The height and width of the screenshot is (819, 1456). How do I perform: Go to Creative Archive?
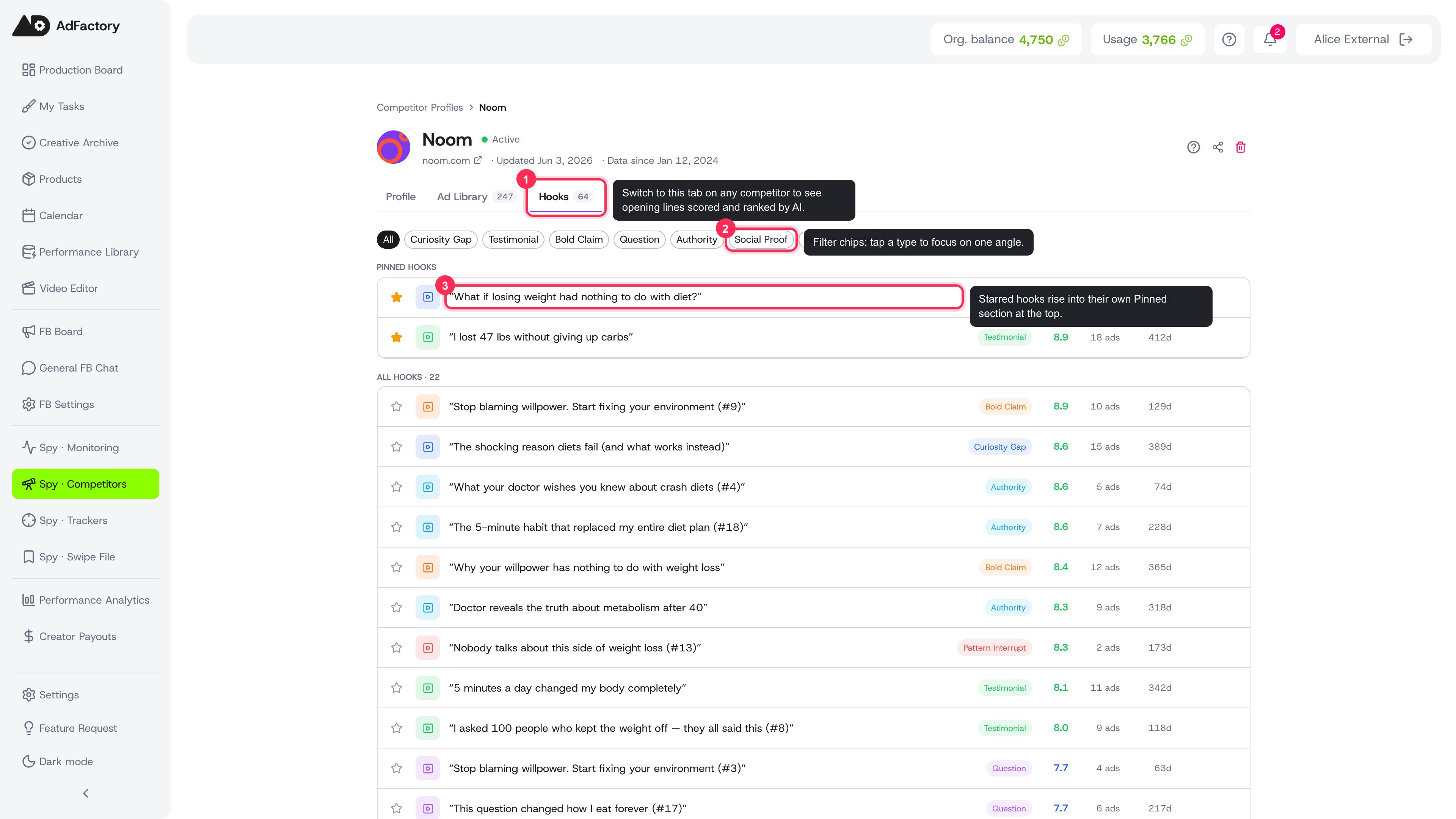[85, 143]
